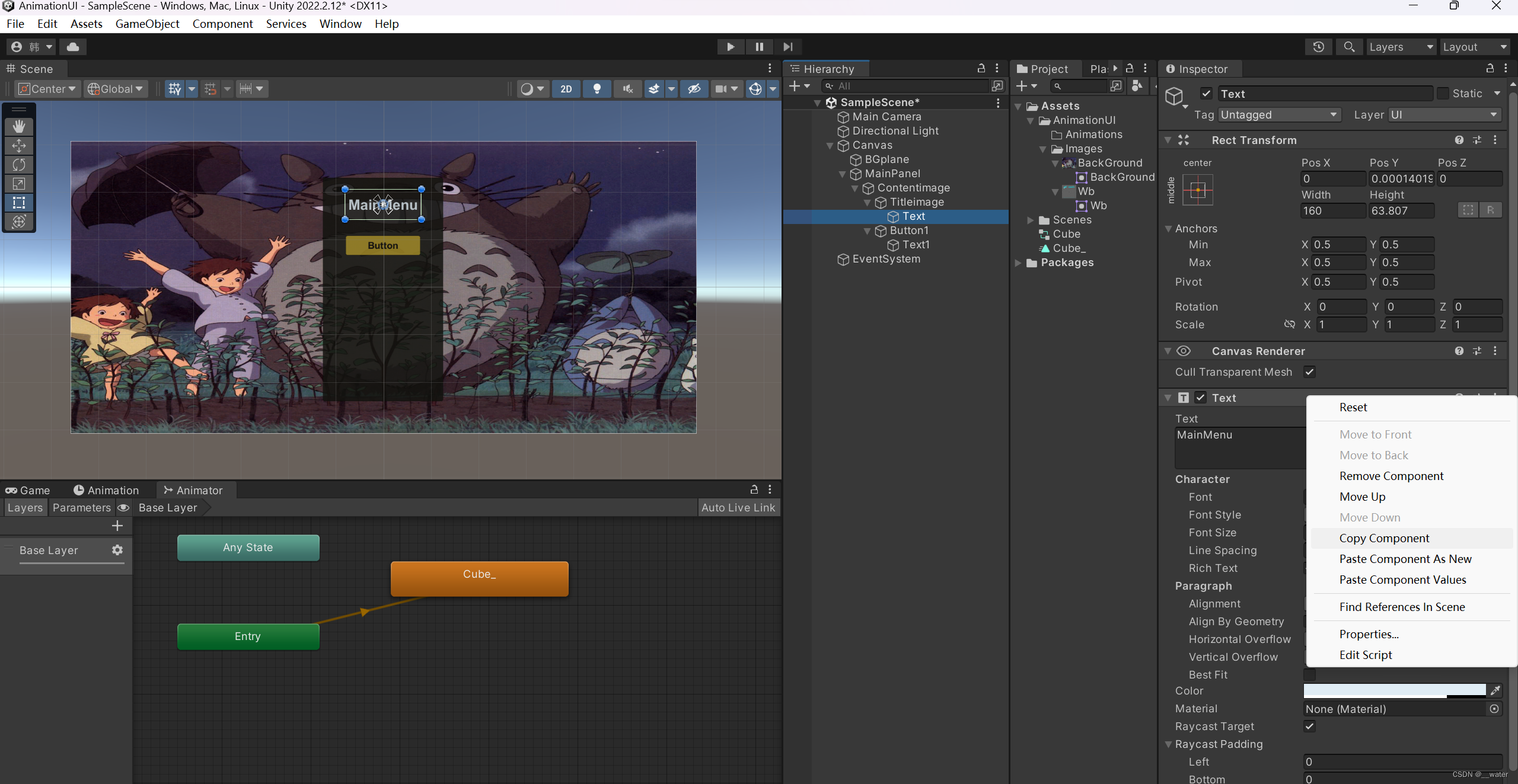Expand the Scenes folder in Project
Image resolution: width=1518 pixels, height=784 pixels.
pos(1031,220)
